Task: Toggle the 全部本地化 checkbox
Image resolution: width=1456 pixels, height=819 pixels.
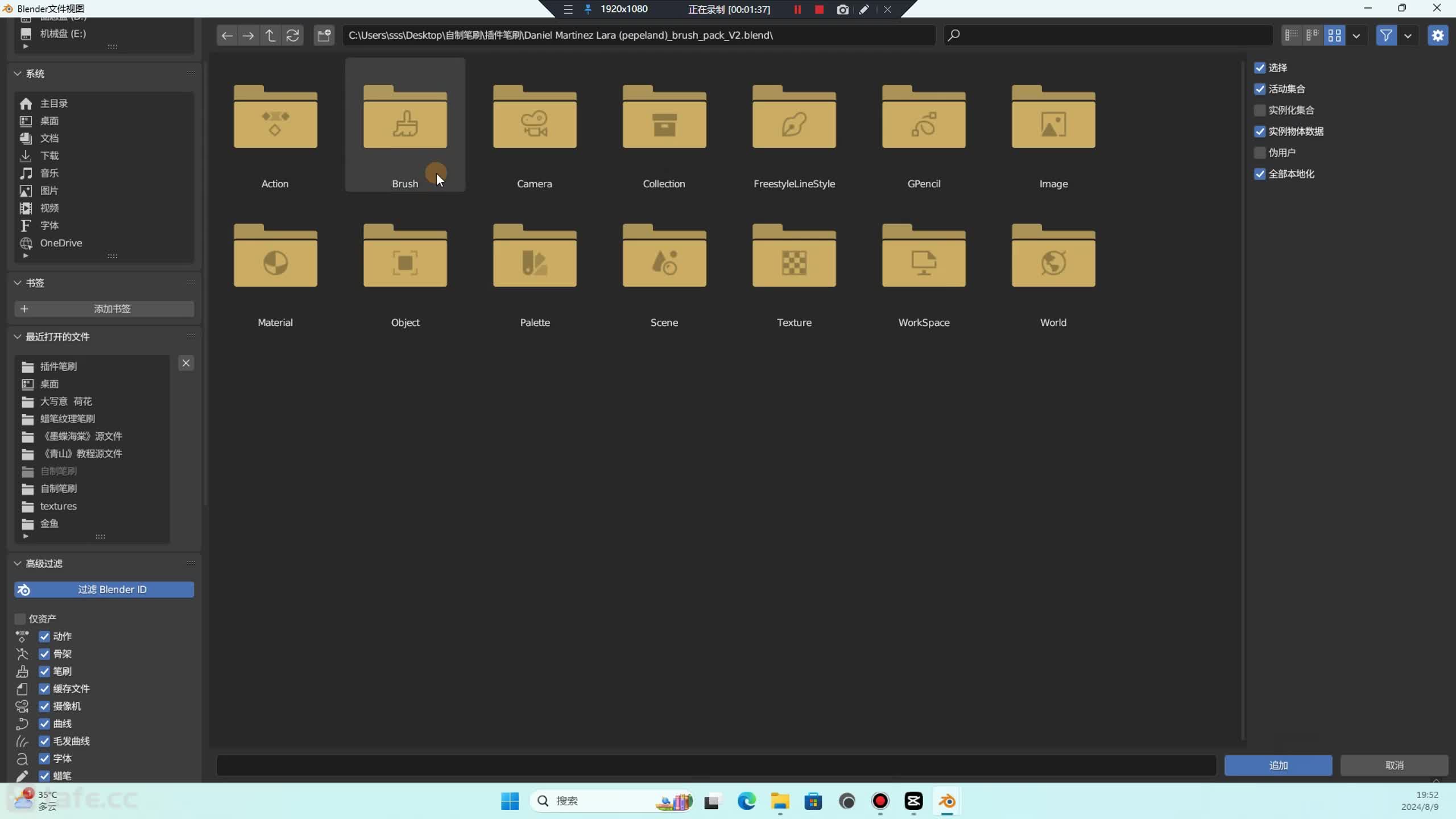Action: [x=1260, y=174]
